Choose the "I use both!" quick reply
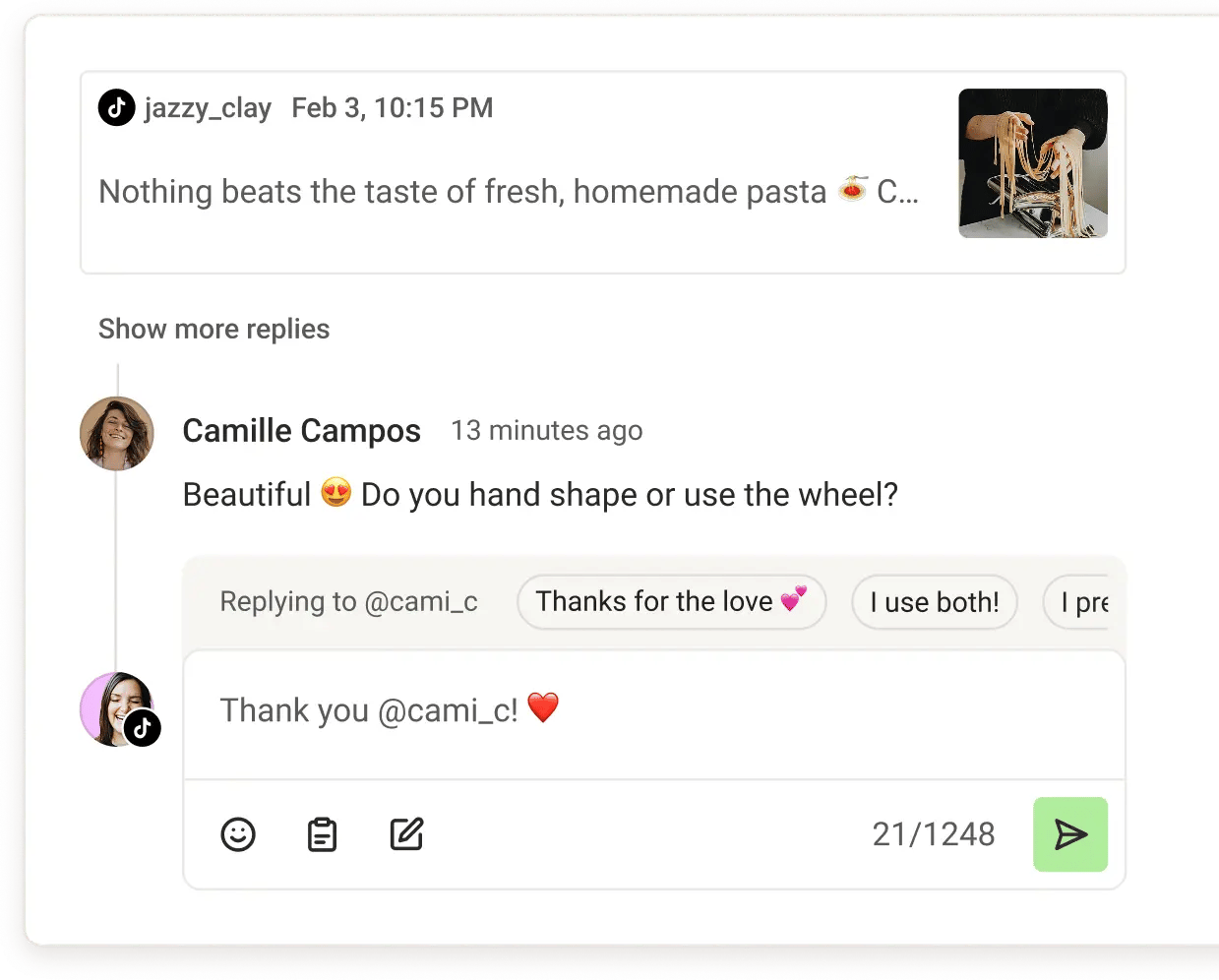This screenshot has height=980, width=1219. click(934, 602)
